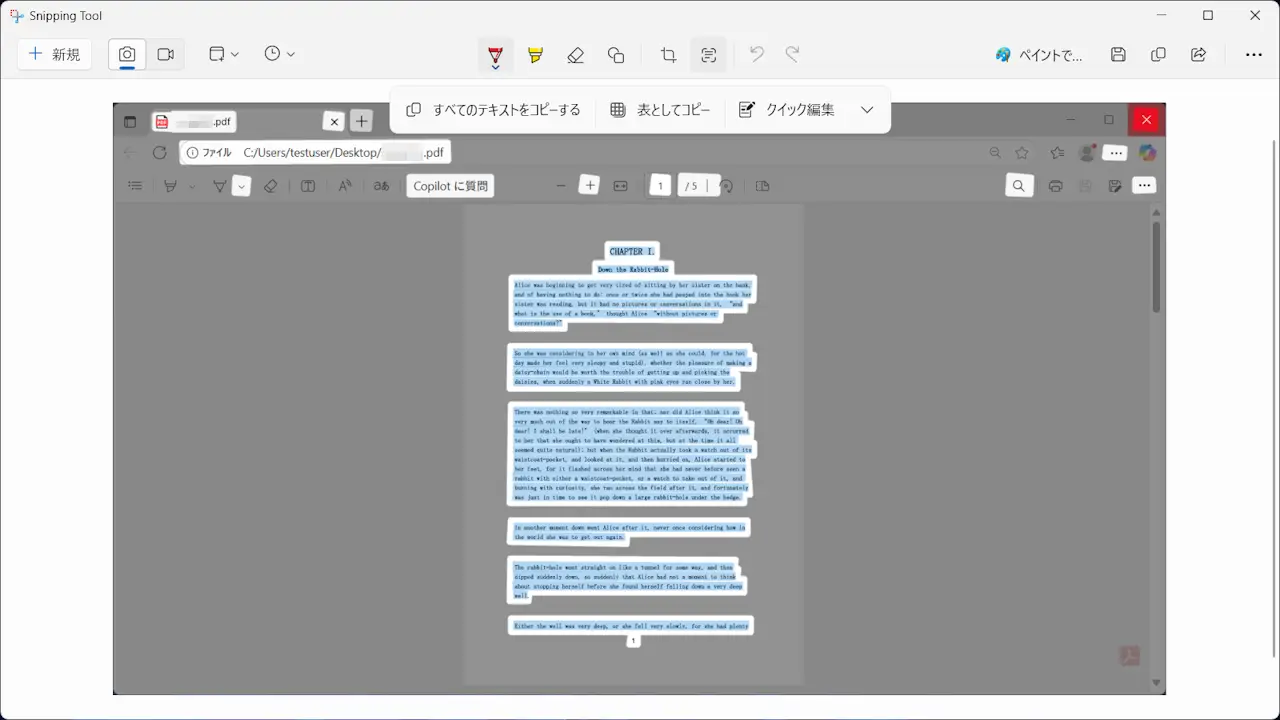
Task: Select the 表としてコピー option
Action: 662,110
